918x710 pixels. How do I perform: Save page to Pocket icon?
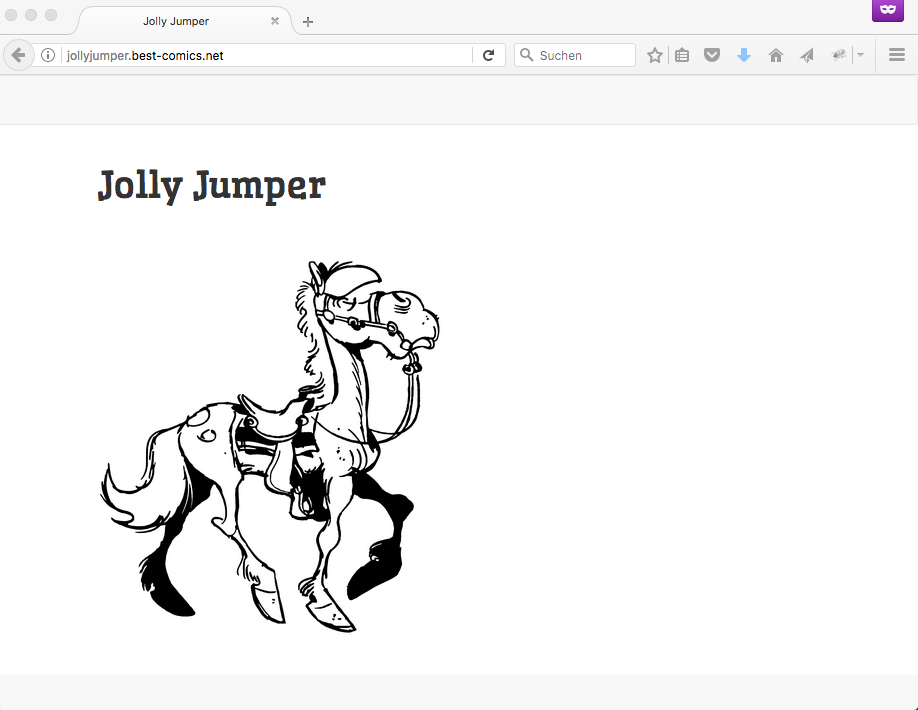712,56
